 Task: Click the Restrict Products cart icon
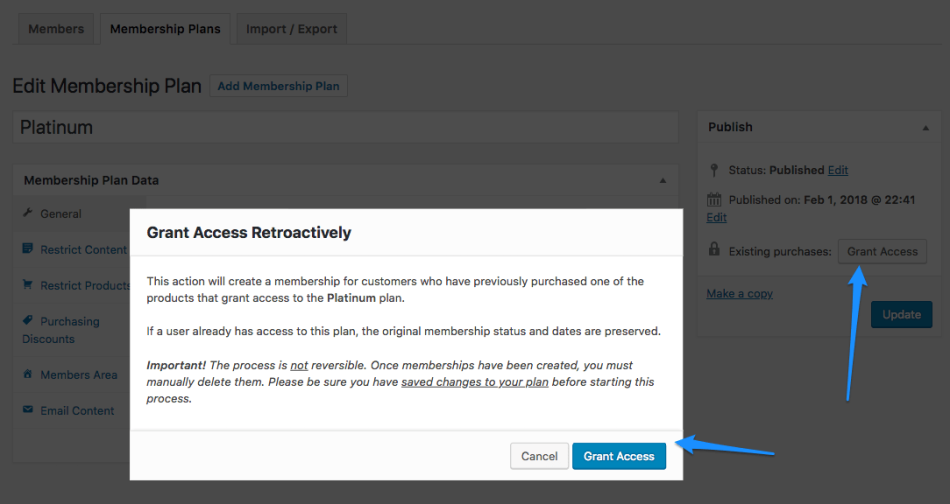pos(27,284)
